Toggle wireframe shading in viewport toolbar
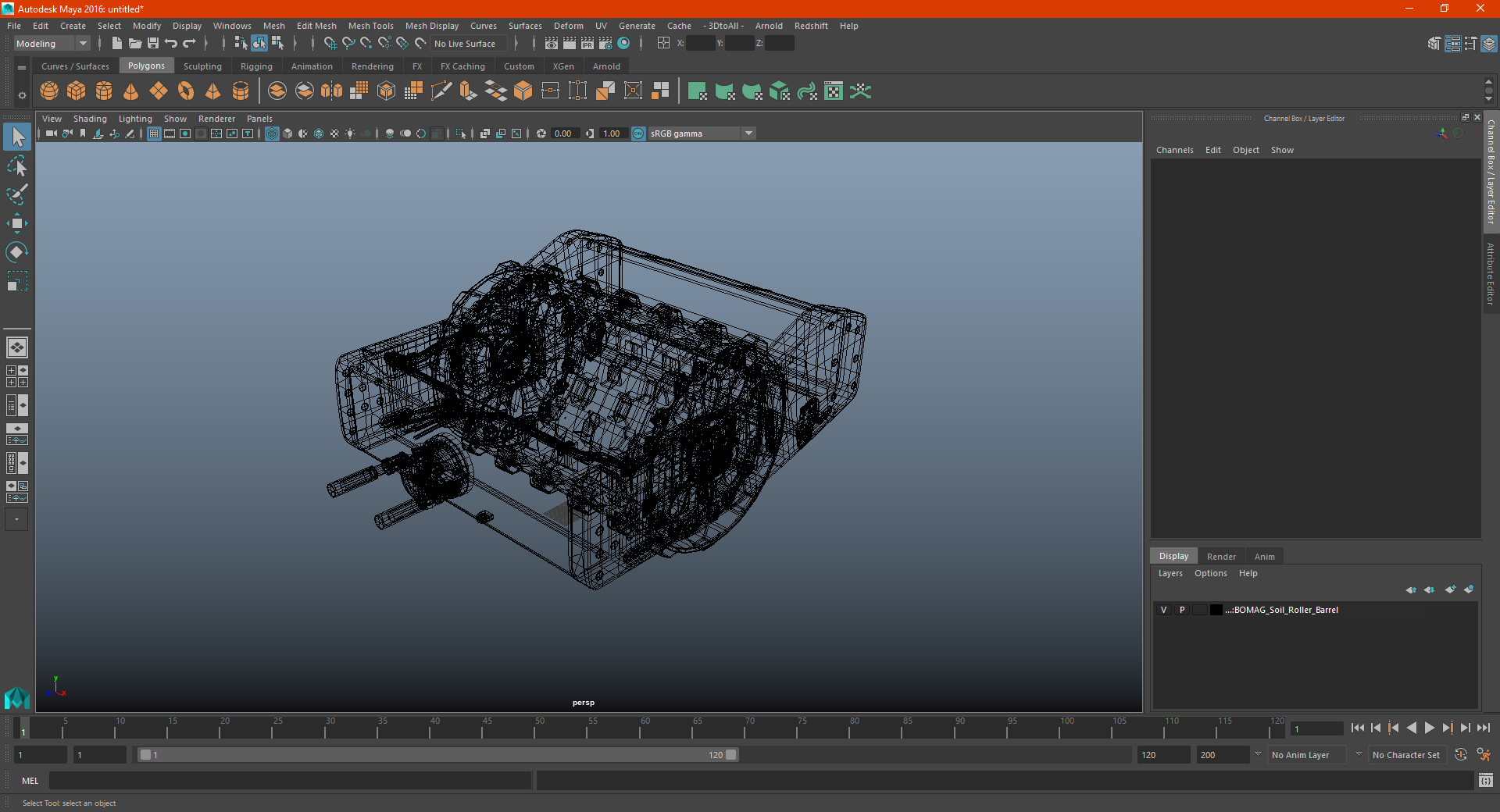This screenshot has width=1500, height=812. [x=272, y=134]
